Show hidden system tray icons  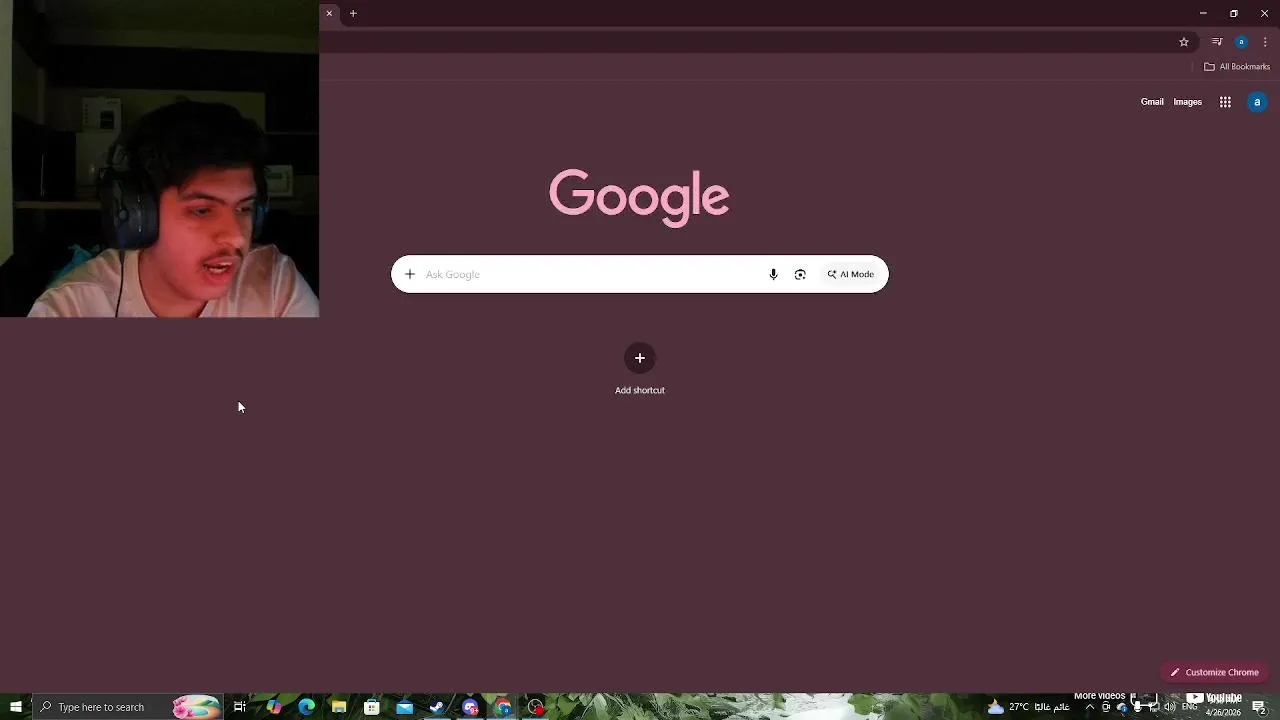click(x=1090, y=707)
